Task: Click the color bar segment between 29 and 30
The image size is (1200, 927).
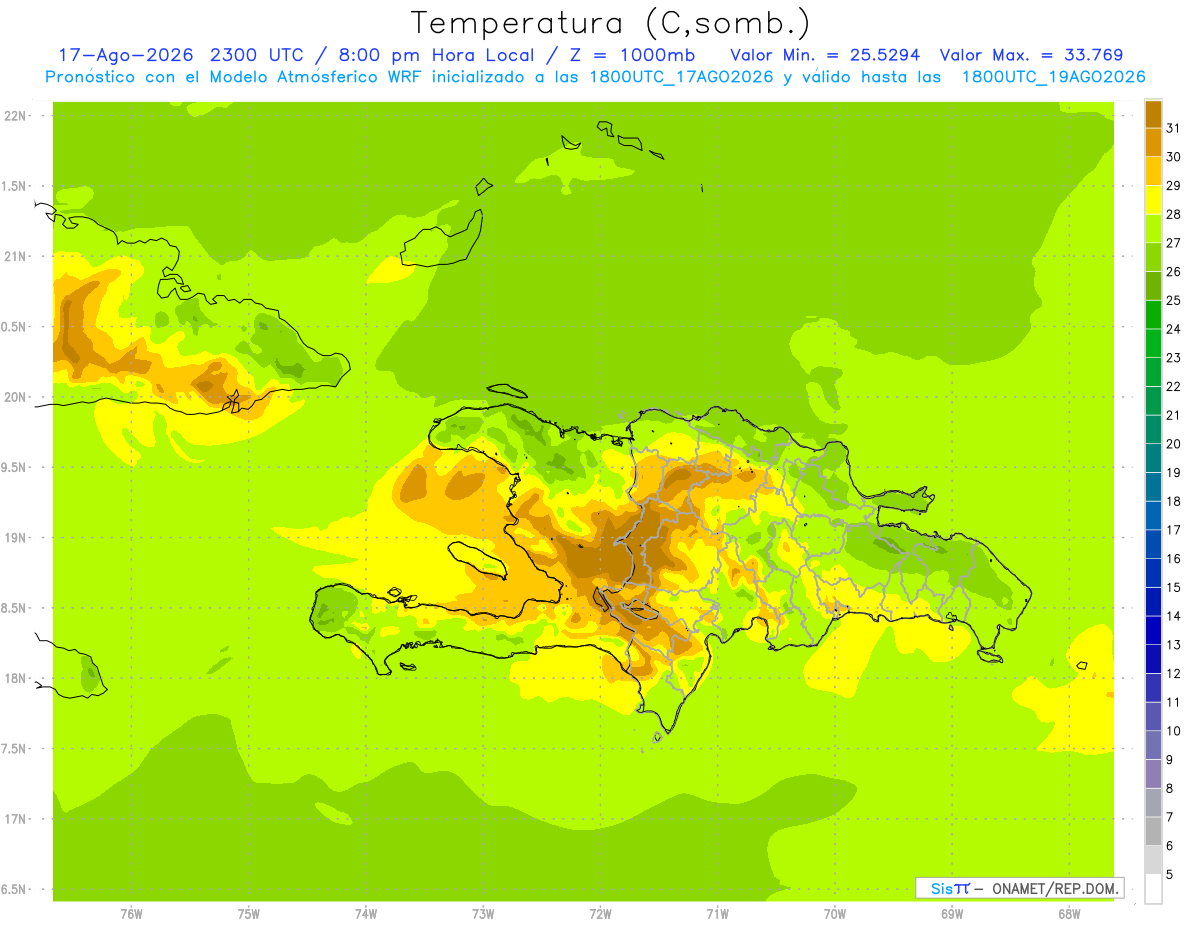Action: coord(1153,171)
